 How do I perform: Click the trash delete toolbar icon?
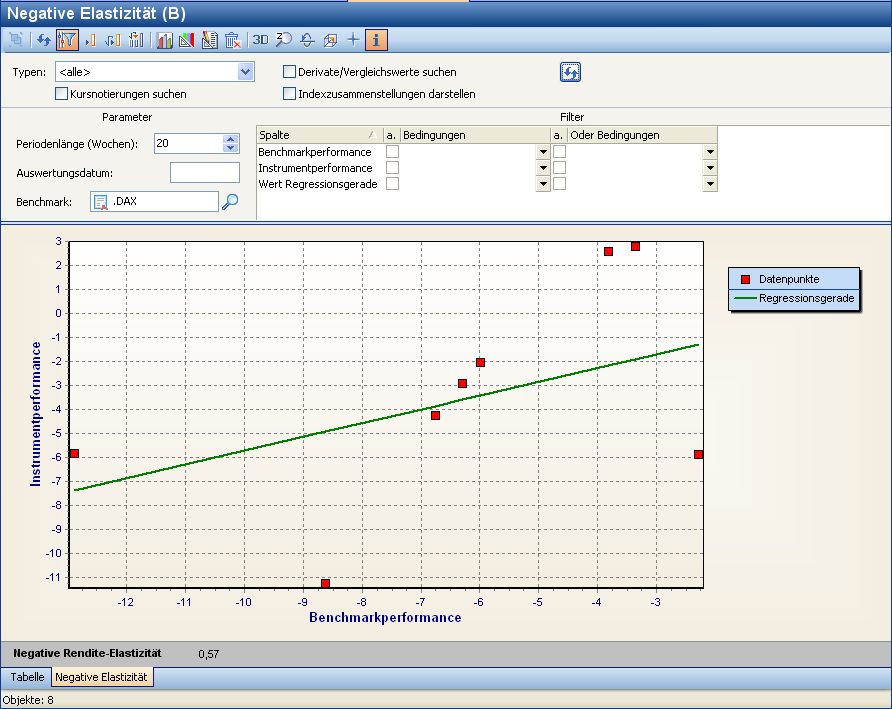pos(232,41)
